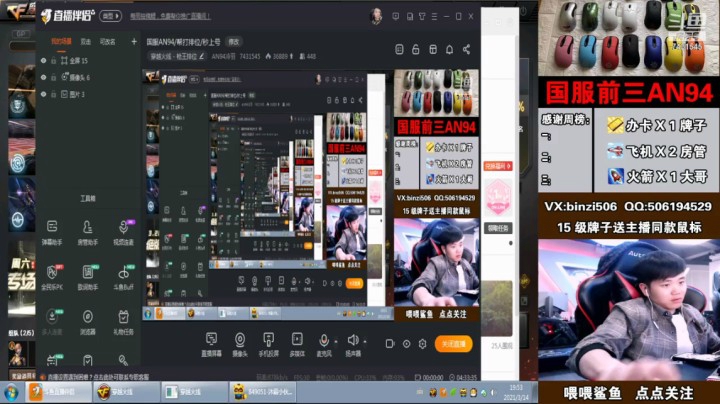Toggle the lock on the 全屏 15 source
The width and height of the screenshot is (720, 404).
(x=54, y=61)
